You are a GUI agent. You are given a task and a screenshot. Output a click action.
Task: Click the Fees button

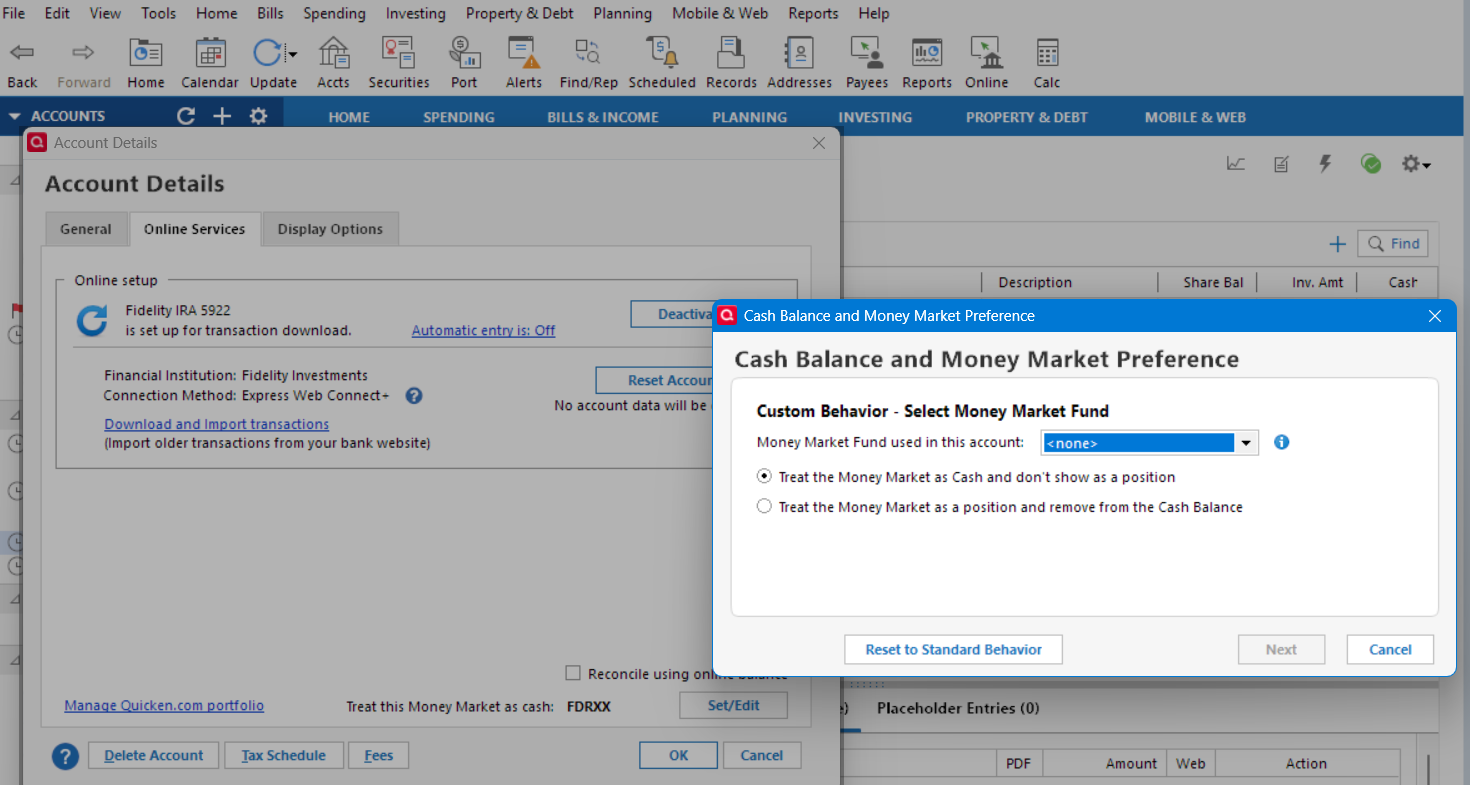[378, 755]
